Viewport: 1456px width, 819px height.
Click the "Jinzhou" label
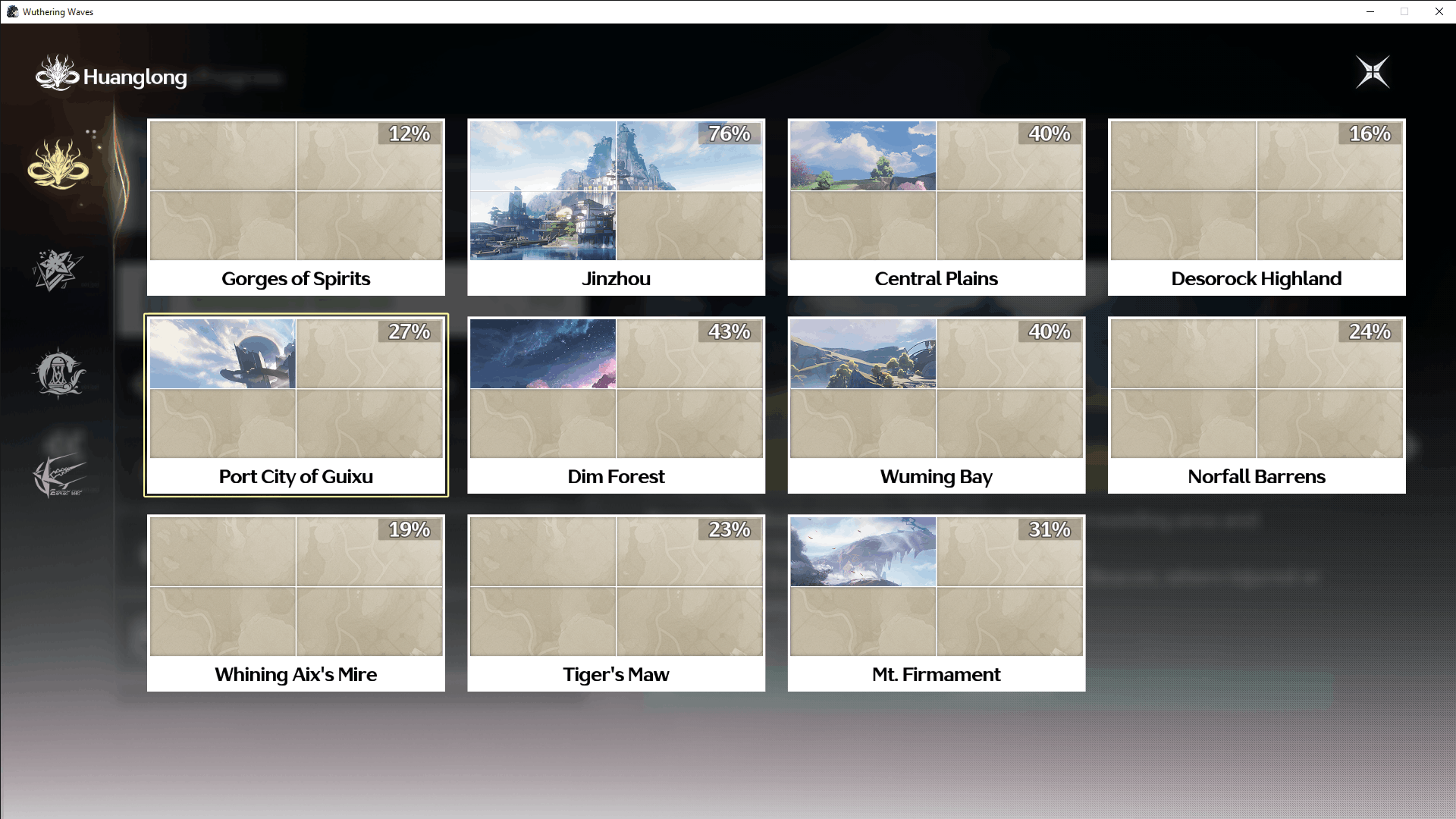(616, 279)
